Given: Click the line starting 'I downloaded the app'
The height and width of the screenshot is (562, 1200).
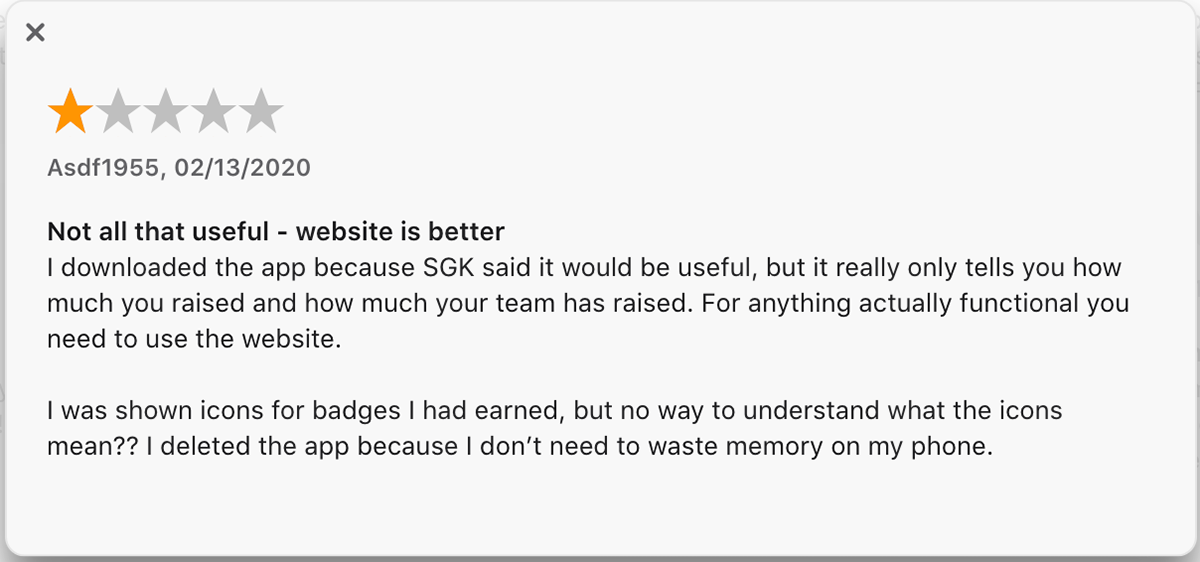Looking at the screenshot, I should [x=584, y=269].
